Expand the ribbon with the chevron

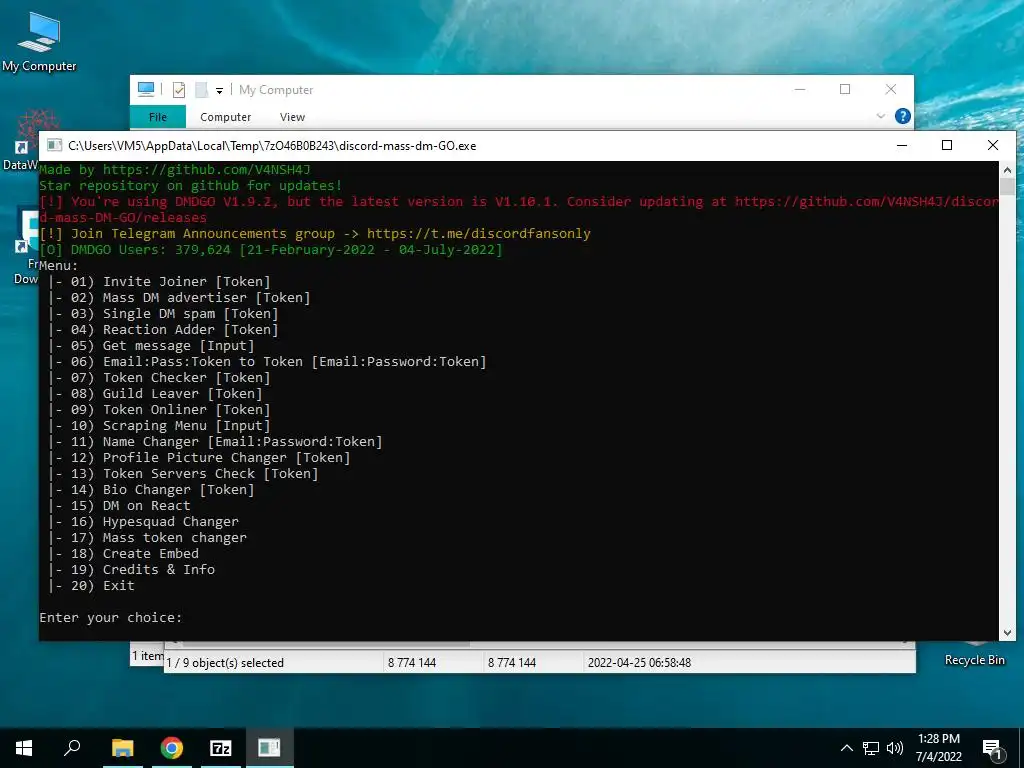point(880,116)
